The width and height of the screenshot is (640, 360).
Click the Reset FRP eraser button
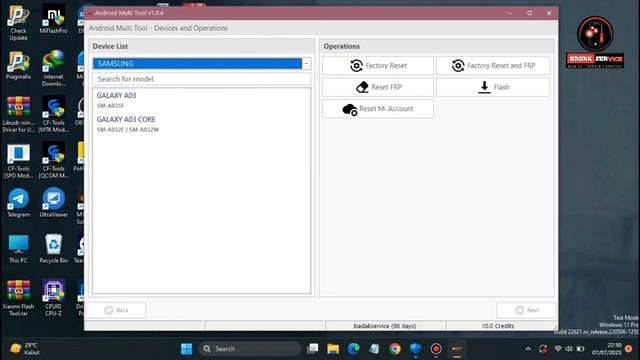pyautogui.click(x=378, y=87)
